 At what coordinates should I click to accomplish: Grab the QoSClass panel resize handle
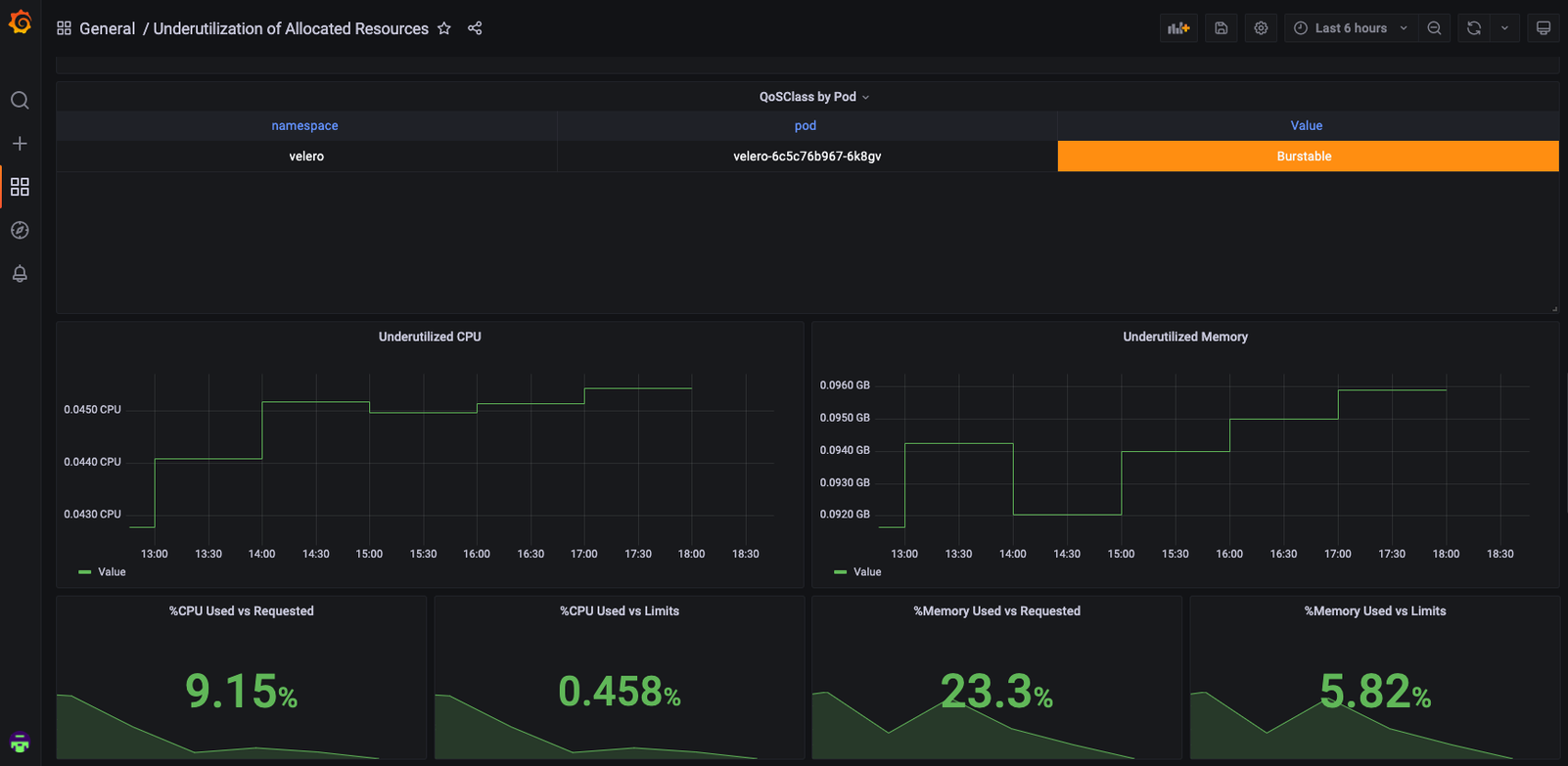pos(1554,308)
